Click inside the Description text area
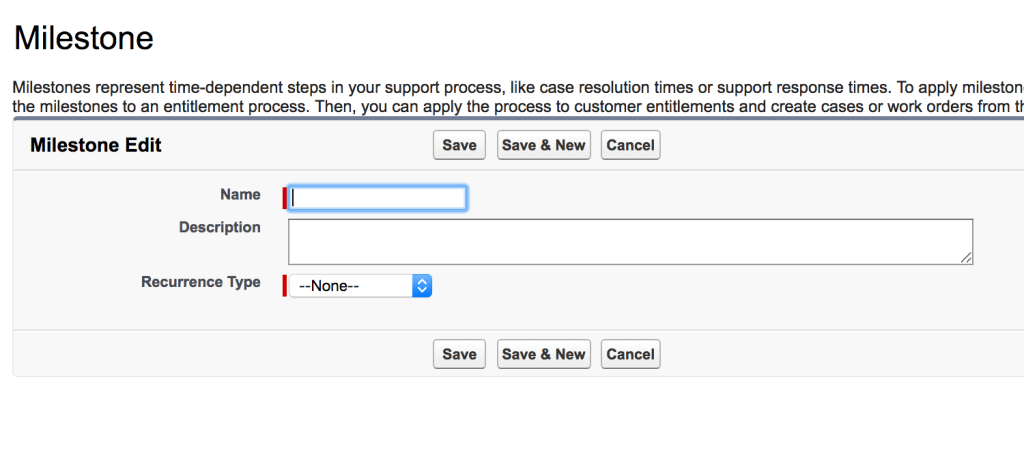 pos(630,241)
